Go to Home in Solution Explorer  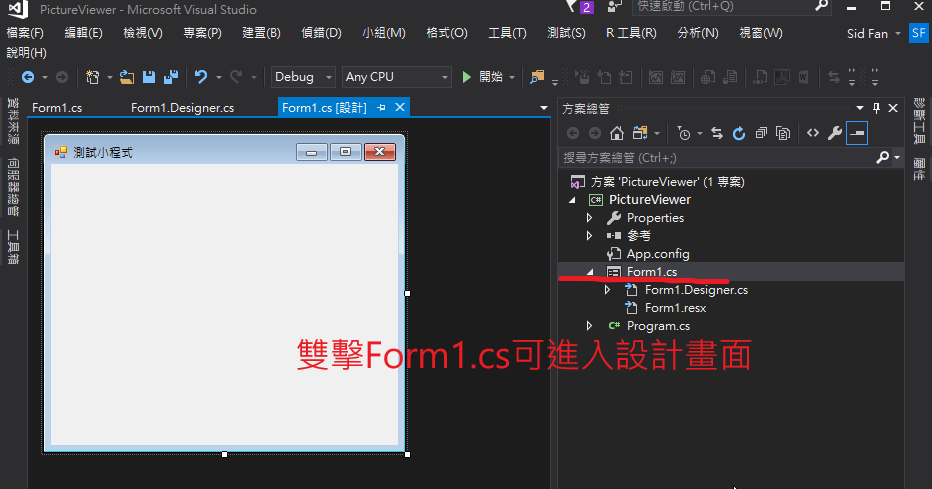point(617,133)
